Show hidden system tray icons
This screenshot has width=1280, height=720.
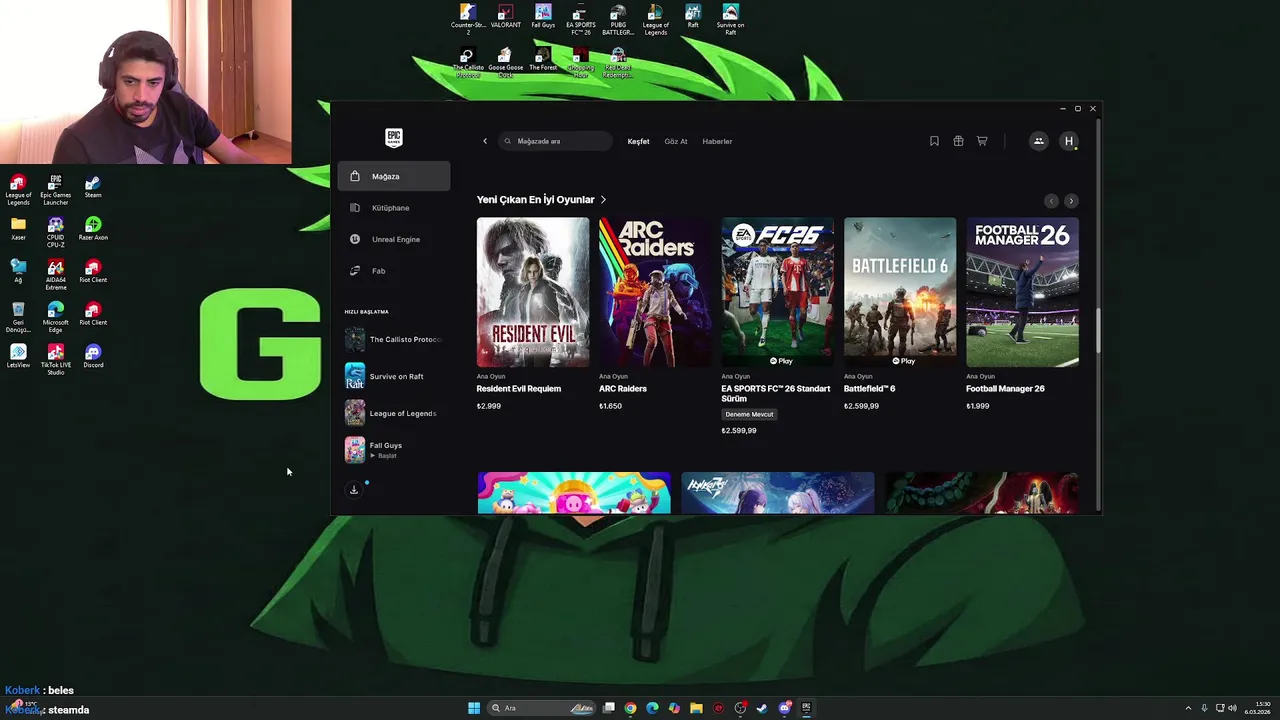point(1188,708)
